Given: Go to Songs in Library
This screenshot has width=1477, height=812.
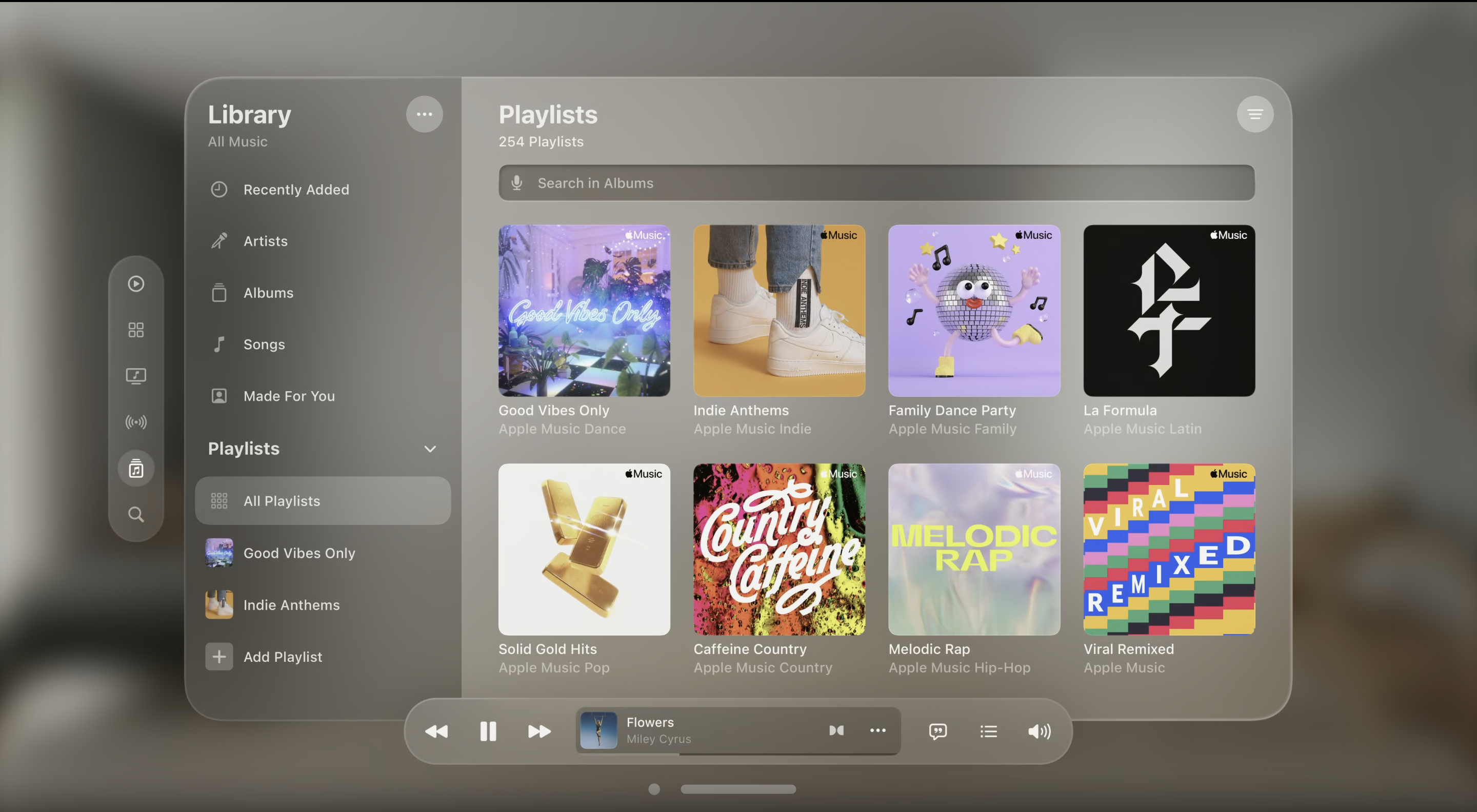Looking at the screenshot, I should (323, 344).
